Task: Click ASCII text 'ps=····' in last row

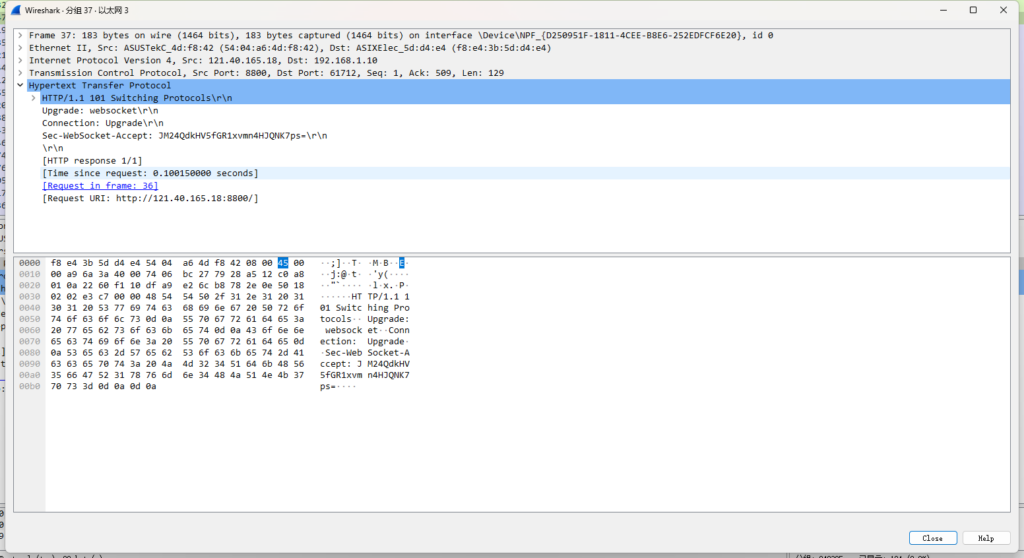Action: 338,386
